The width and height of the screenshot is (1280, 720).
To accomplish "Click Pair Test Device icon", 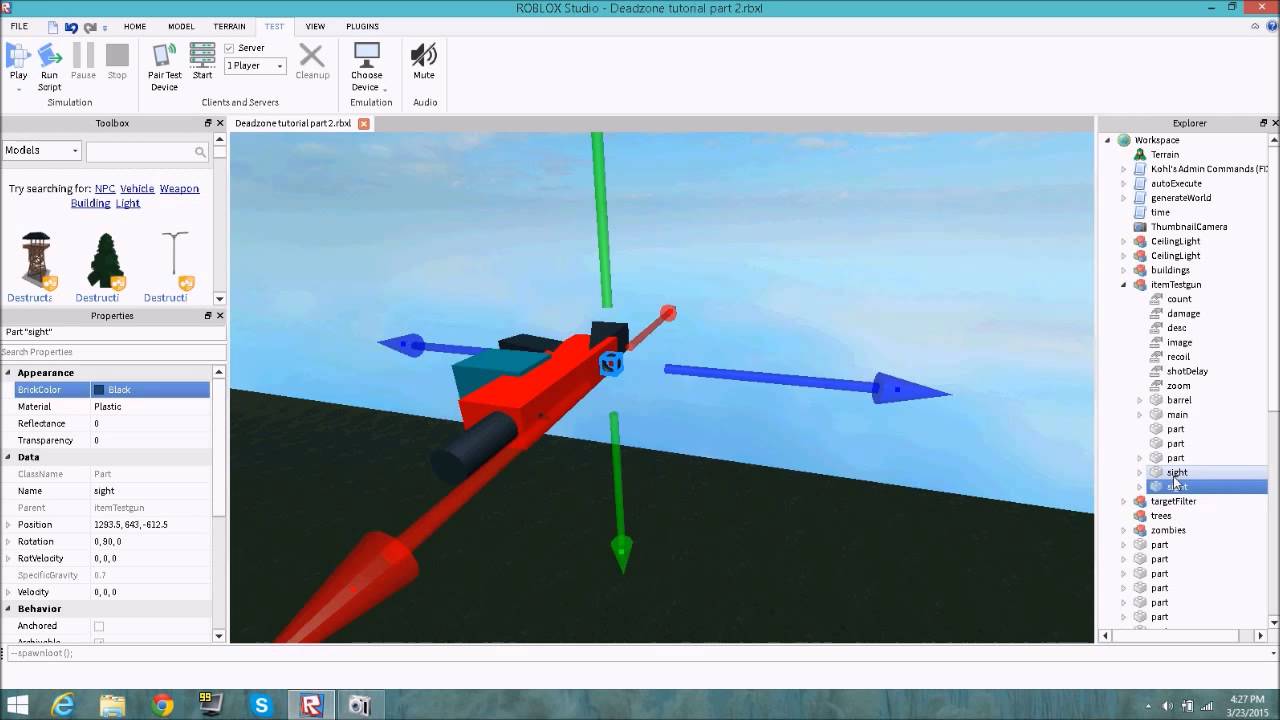I will pyautogui.click(x=164, y=56).
